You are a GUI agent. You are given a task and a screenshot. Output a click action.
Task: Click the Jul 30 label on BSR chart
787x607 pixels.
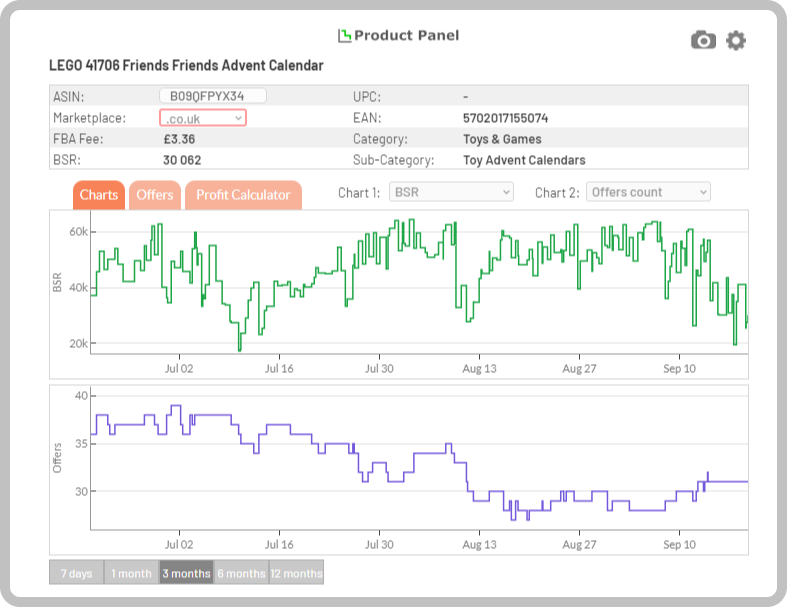pos(379,369)
